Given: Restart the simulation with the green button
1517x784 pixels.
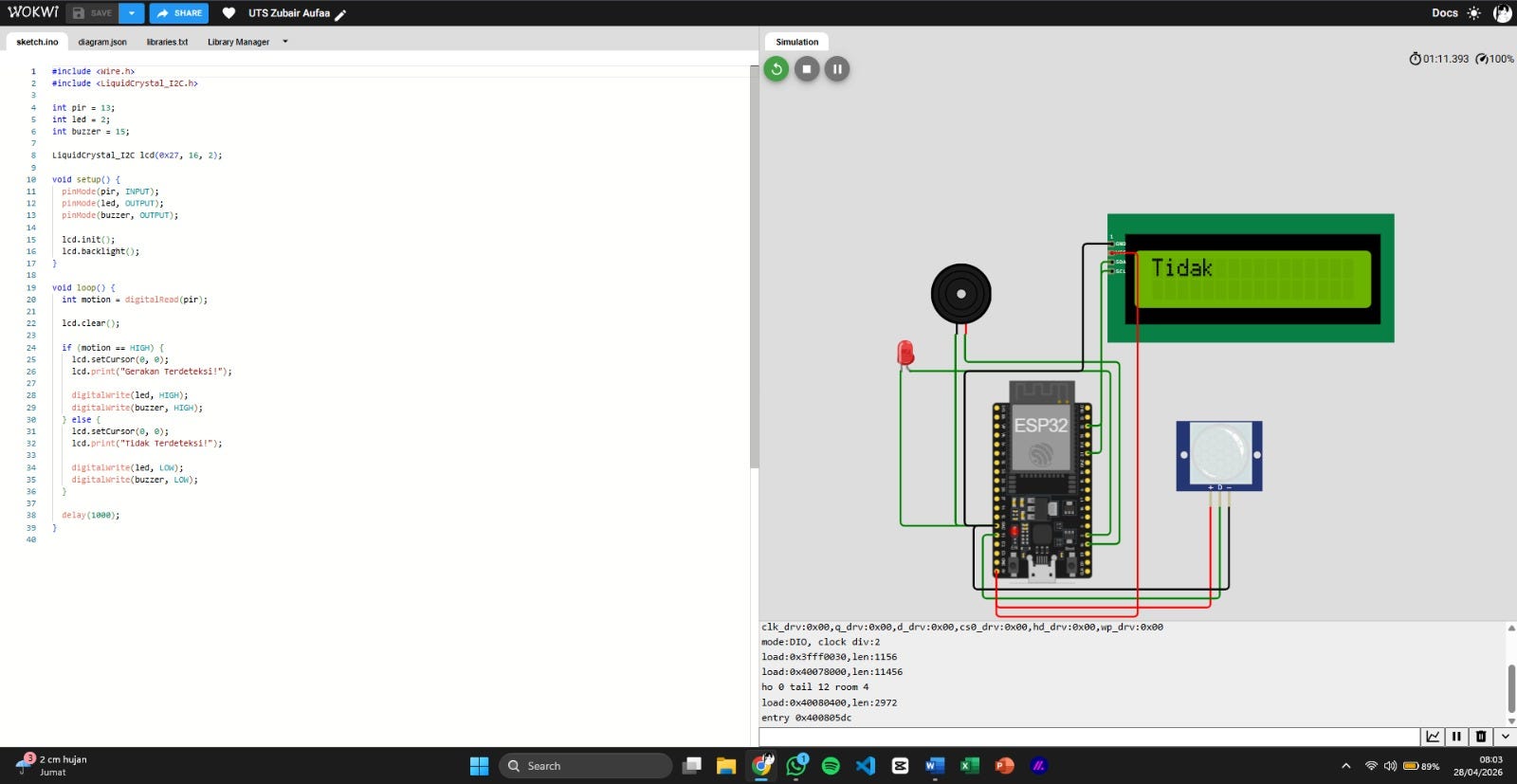Looking at the screenshot, I should (777, 68).
